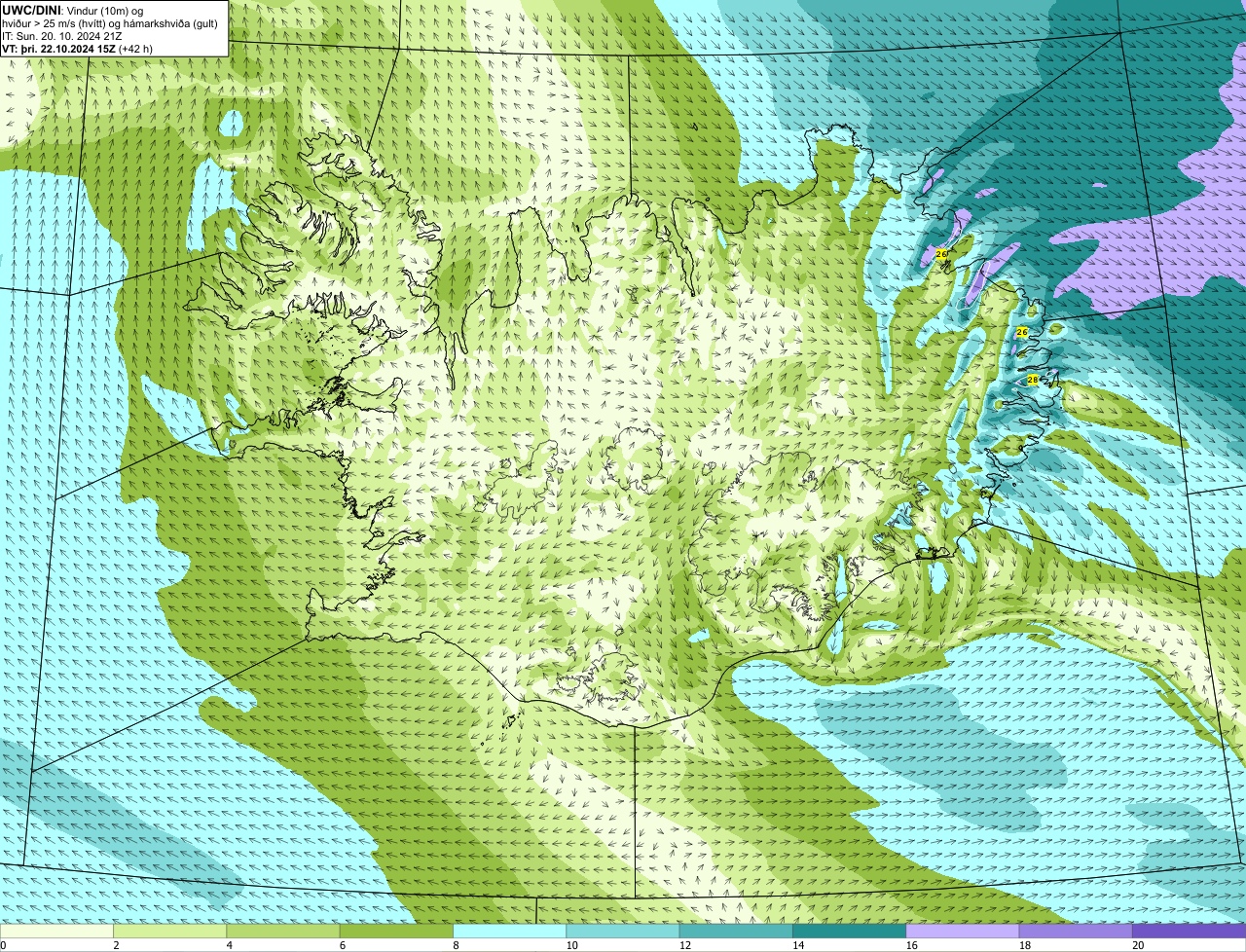Click the legend tick label '16'
Viewport: 1246px width, 952px height.
click(911, 945)
